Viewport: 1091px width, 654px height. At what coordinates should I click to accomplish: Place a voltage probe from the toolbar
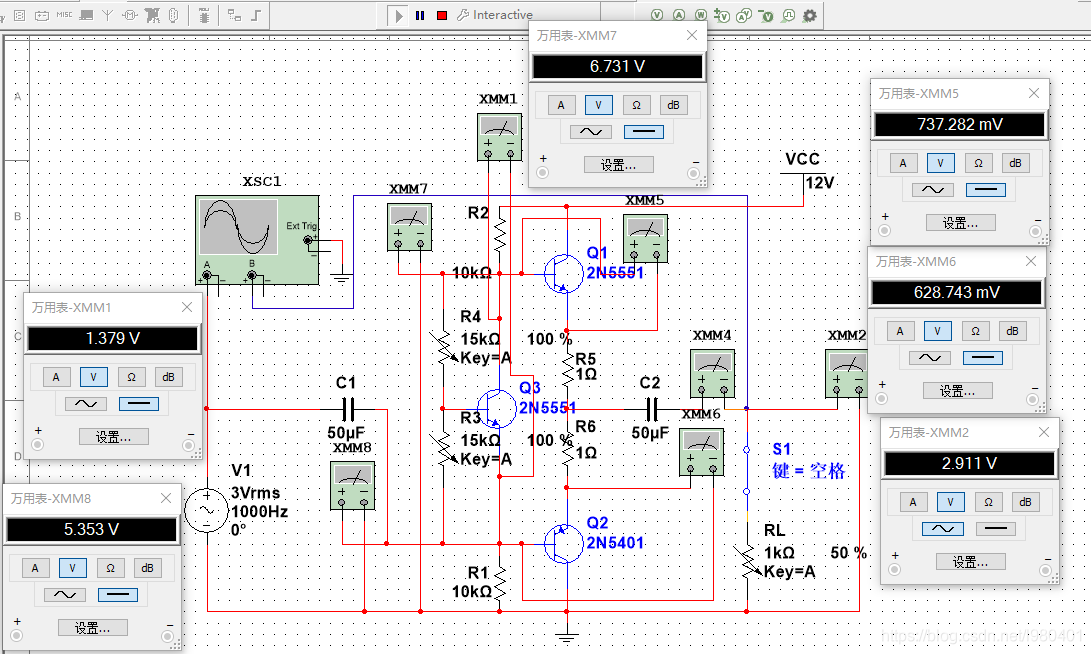tap(657, 15)
